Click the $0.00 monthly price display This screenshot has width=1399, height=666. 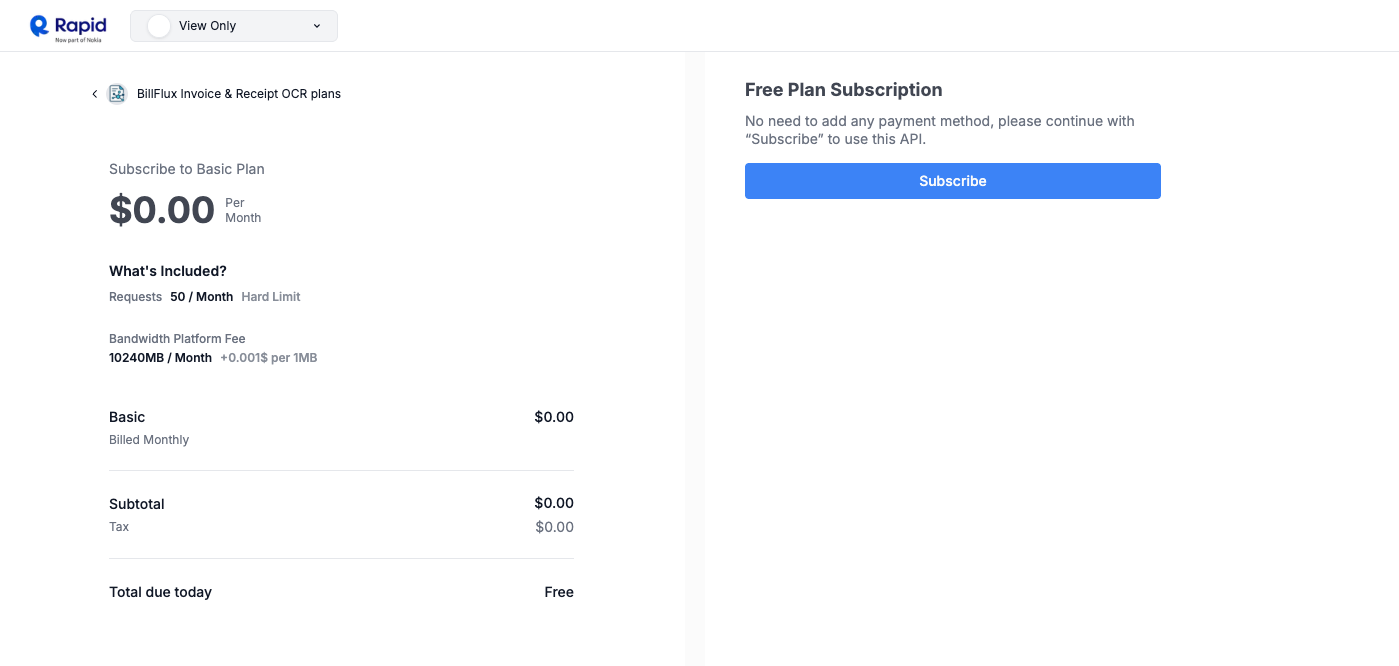(x=162, y=210)
